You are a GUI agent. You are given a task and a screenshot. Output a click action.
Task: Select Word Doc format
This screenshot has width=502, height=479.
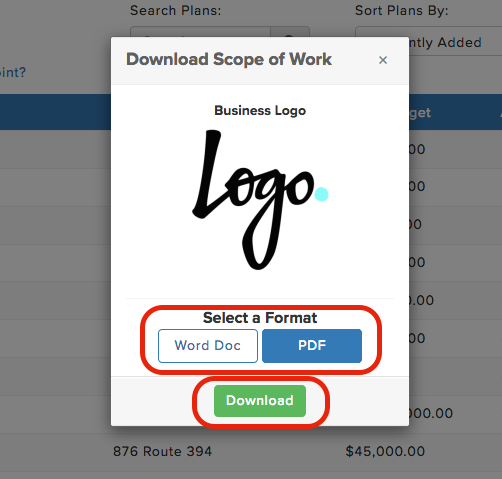[x=208, y=346]
